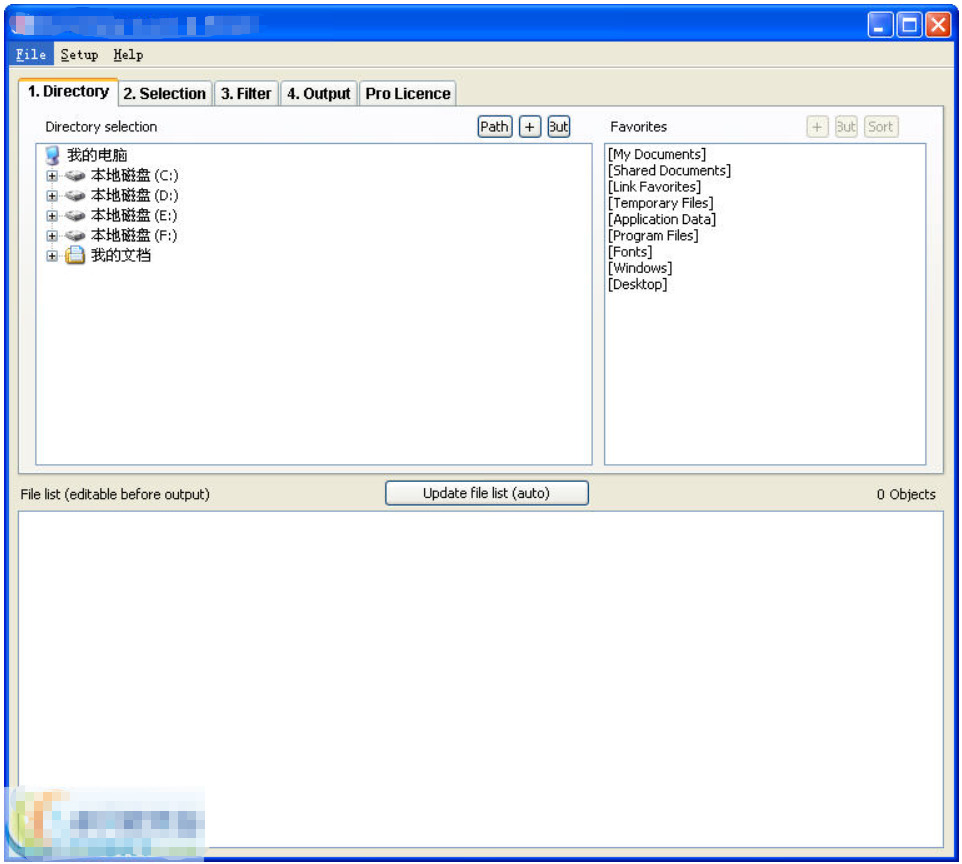Switch to the 3. Filter tab
962x864 pixels.
tap(246, 94)
